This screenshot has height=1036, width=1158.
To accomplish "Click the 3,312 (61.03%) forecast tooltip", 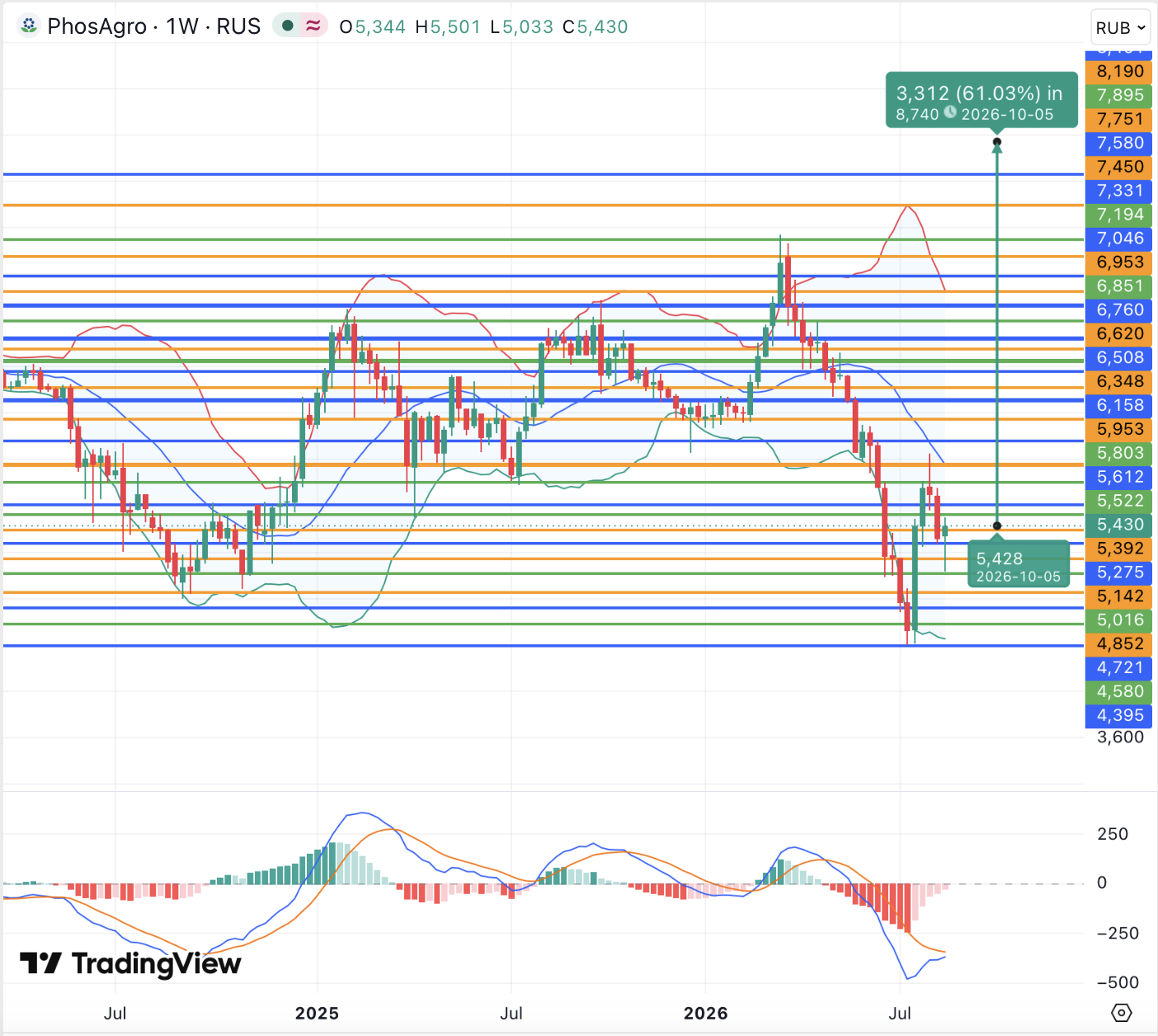I will pos(981,101).
